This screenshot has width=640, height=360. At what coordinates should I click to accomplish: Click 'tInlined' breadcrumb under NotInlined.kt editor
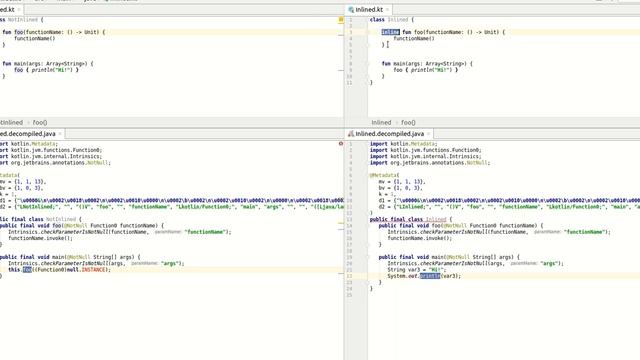pyautogui.click(x=11, y=122)
